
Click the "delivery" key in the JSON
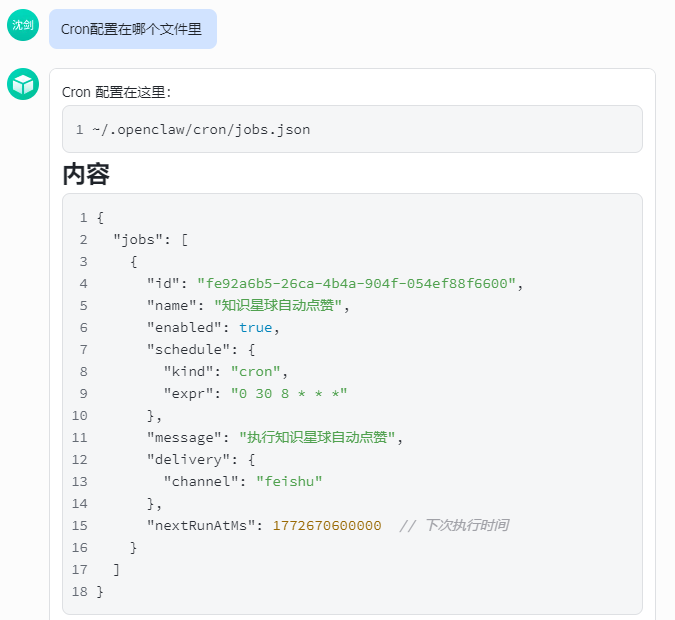point(188,459)
